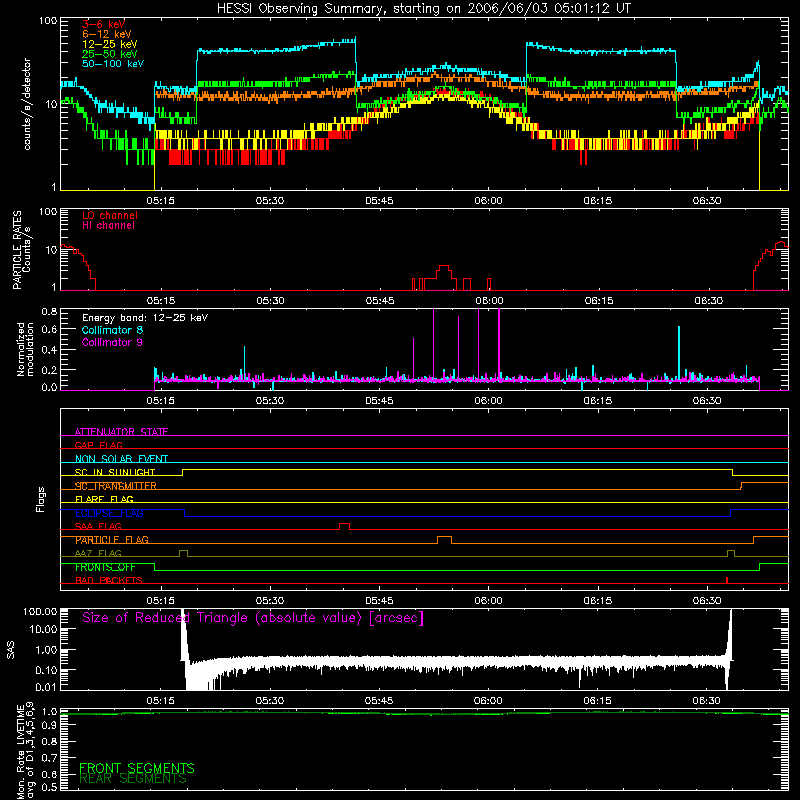Click 06:00 tick under count rate plot
Screen dimensions: 800x800
(x=488, y=201)
